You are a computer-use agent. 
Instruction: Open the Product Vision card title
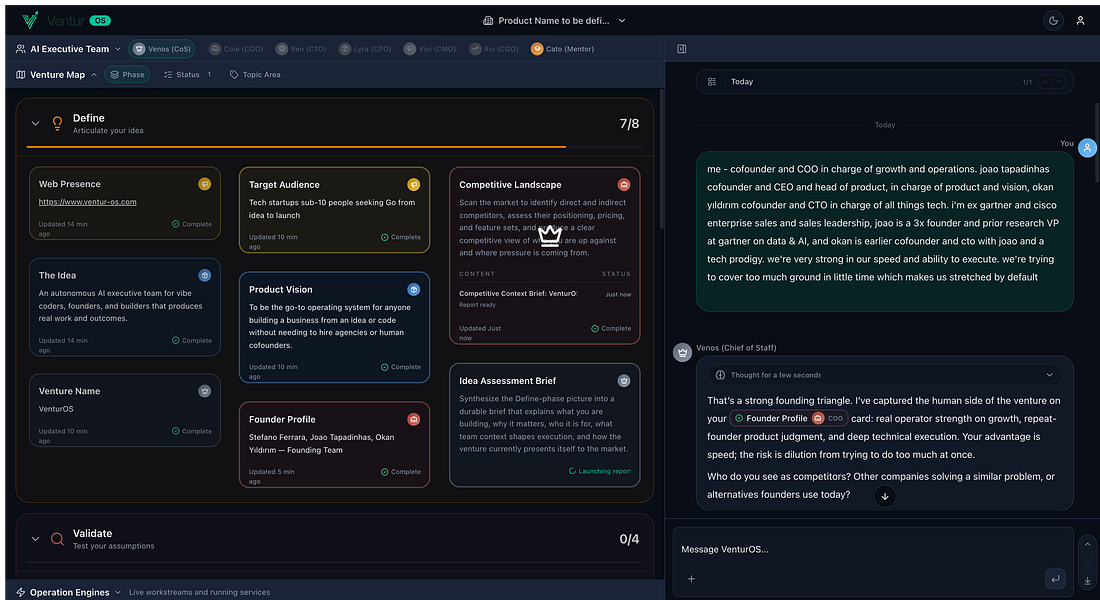point(281,289)
